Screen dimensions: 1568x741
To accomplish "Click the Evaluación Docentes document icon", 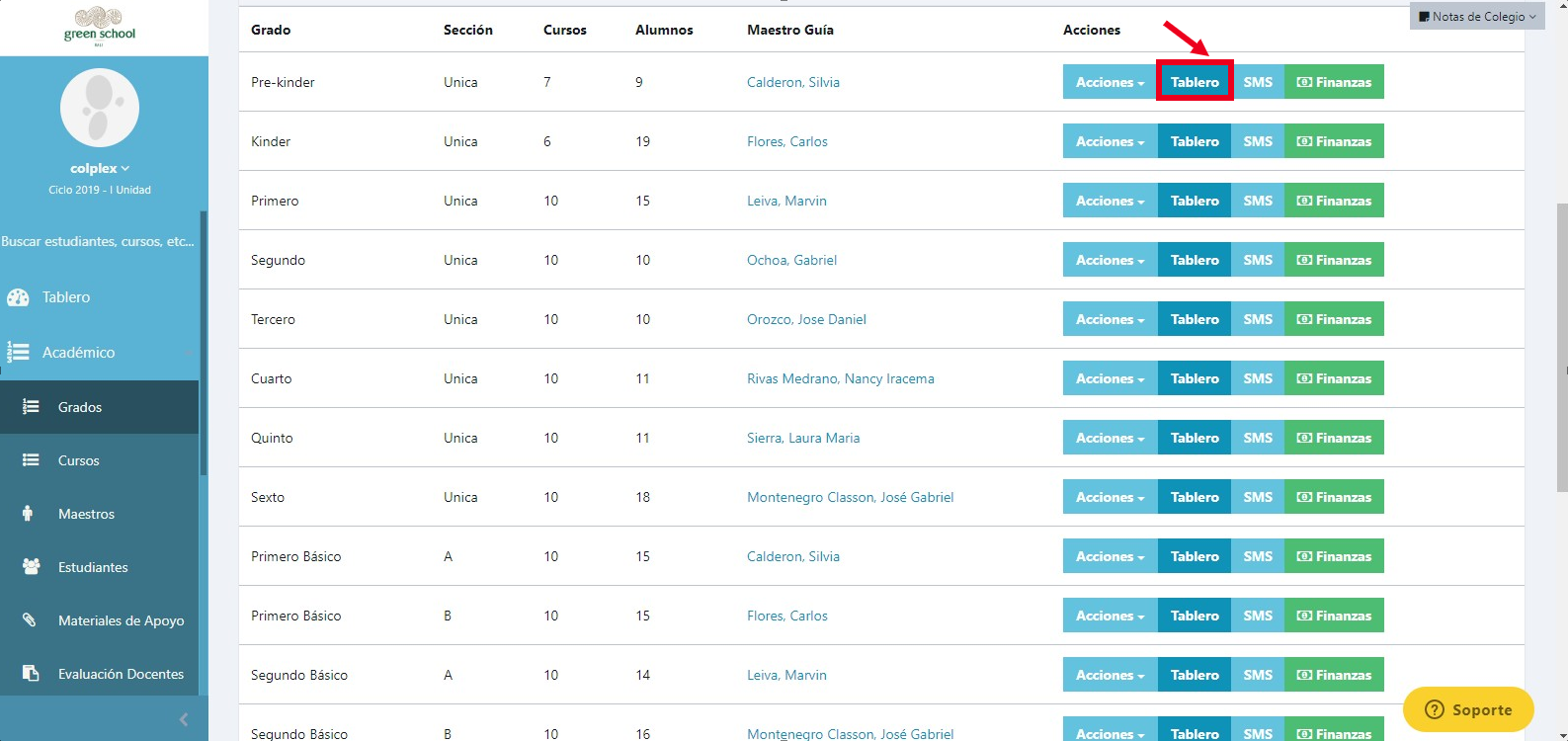I will tap(31, 674).
